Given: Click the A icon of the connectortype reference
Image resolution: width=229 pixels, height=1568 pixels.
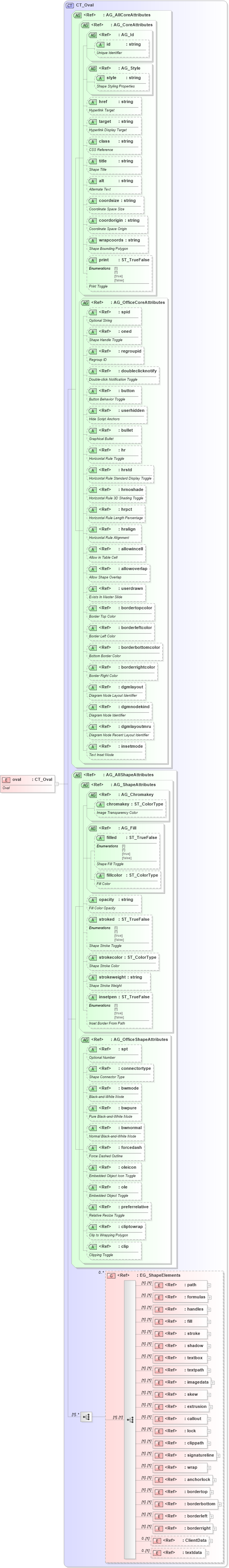Looking at the screenshot, I should (93, 1069).
